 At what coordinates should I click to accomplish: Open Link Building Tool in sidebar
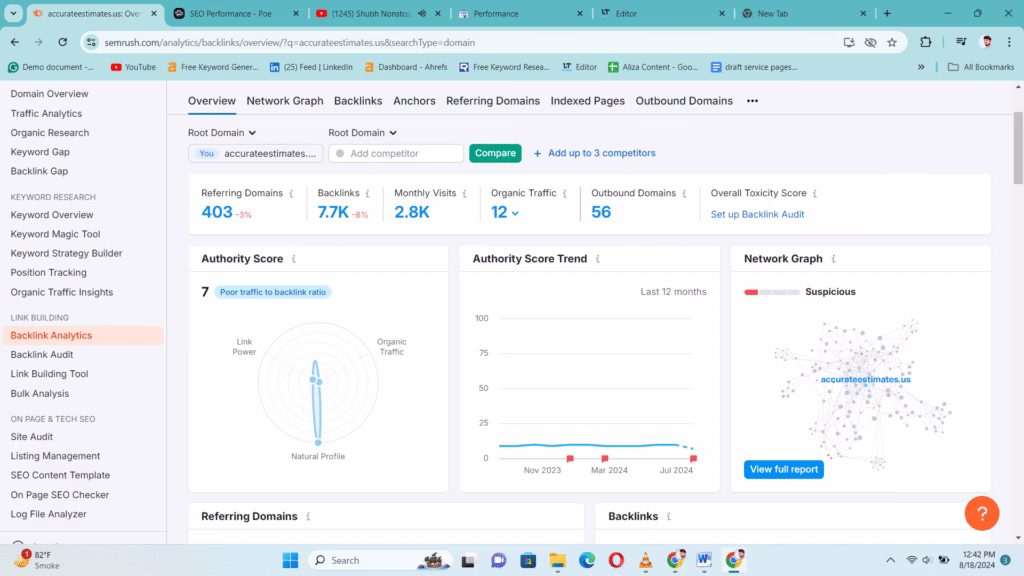(49, 374)
